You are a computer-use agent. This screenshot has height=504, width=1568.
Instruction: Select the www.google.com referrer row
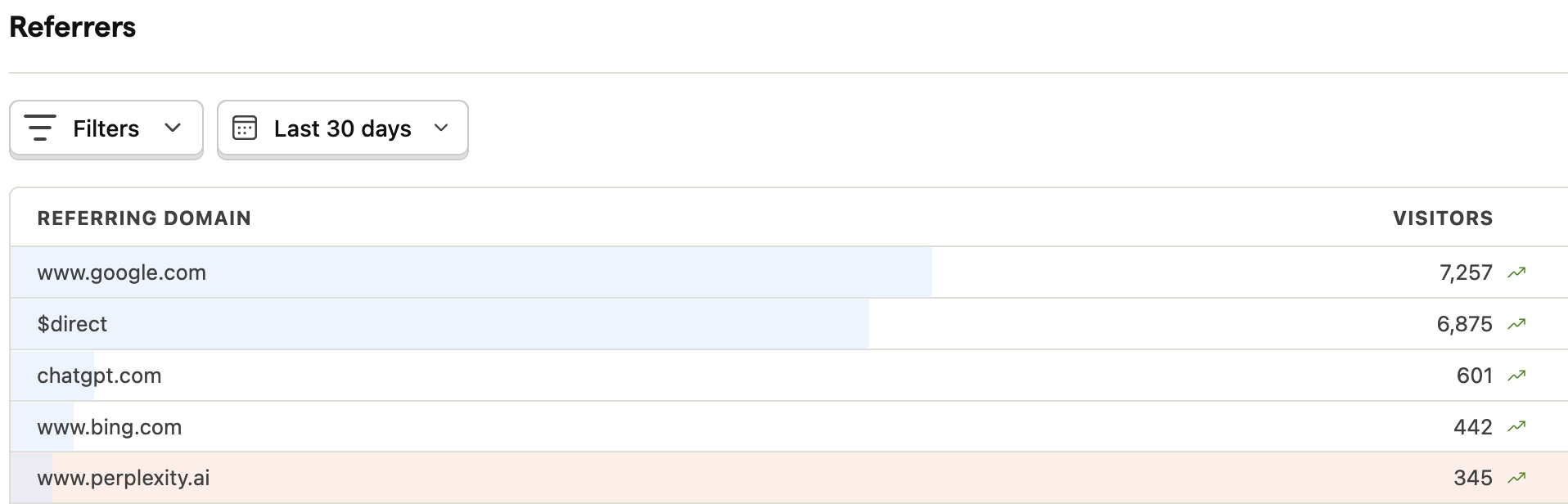pos(121,272)
